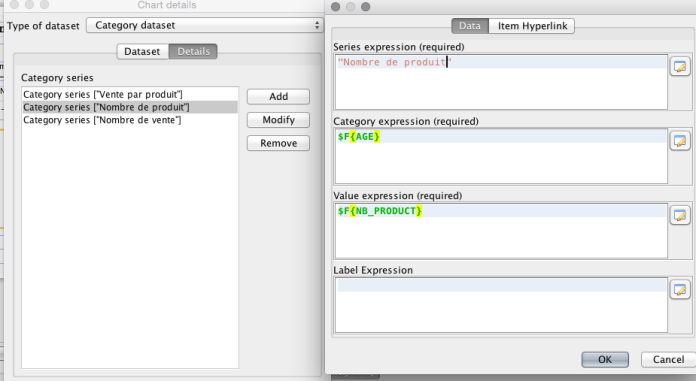Open expression editor for Category expression
Screen dimensions: 696x381
[680, 141]
